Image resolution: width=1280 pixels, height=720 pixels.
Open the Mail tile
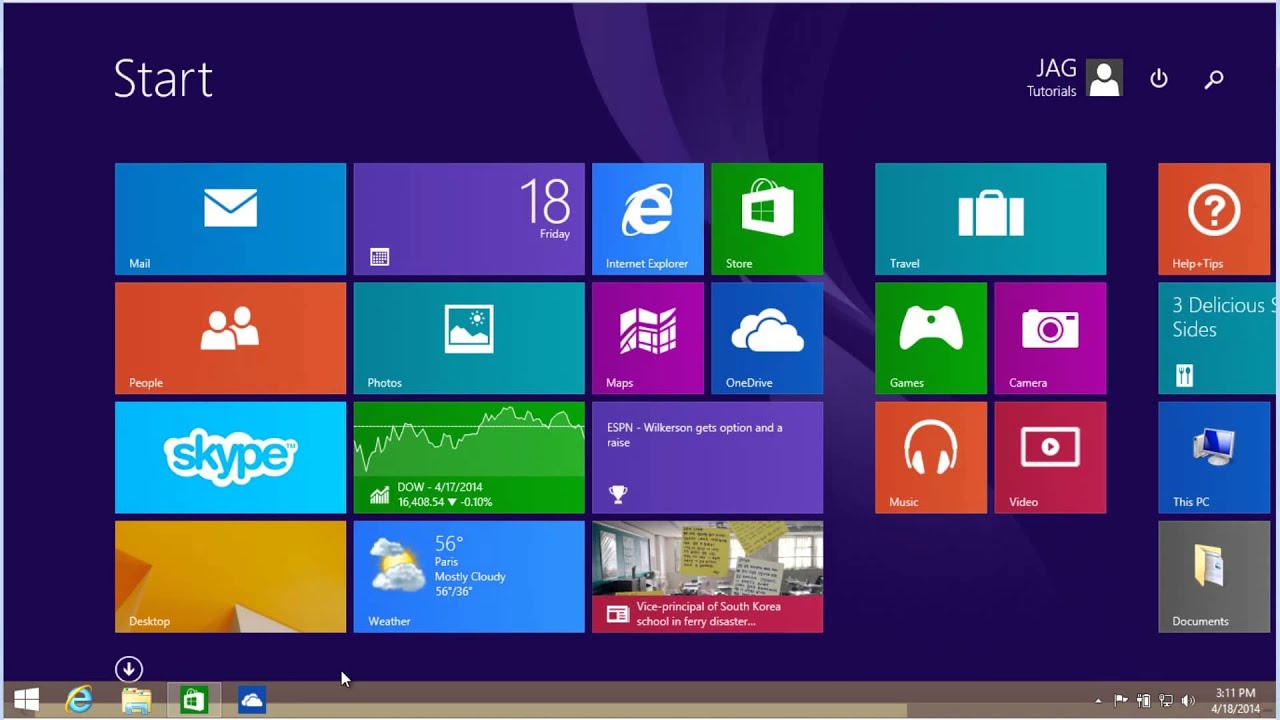coord(230,219)
